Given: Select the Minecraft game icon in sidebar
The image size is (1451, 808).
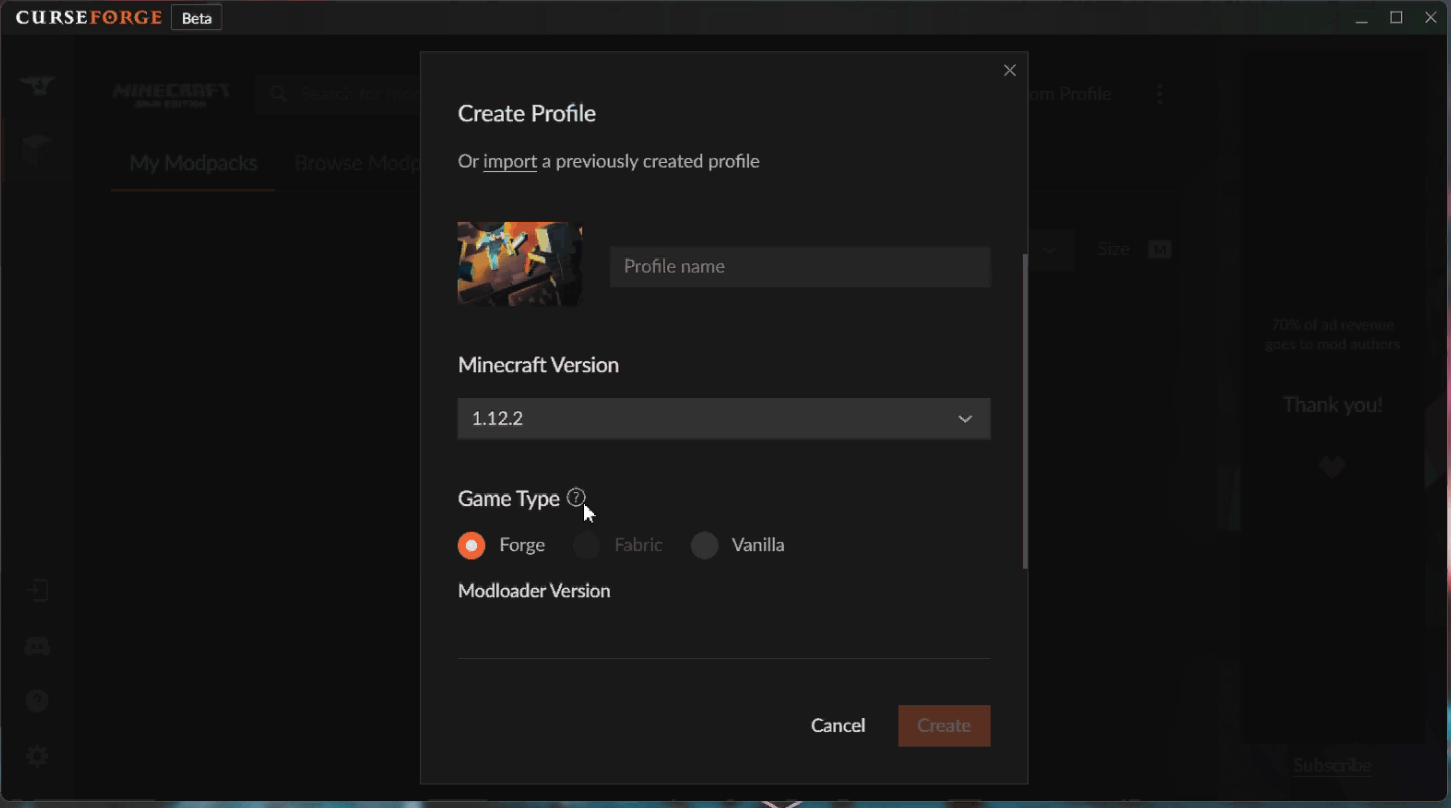Looking at the screenshot, I should [37, 152].
